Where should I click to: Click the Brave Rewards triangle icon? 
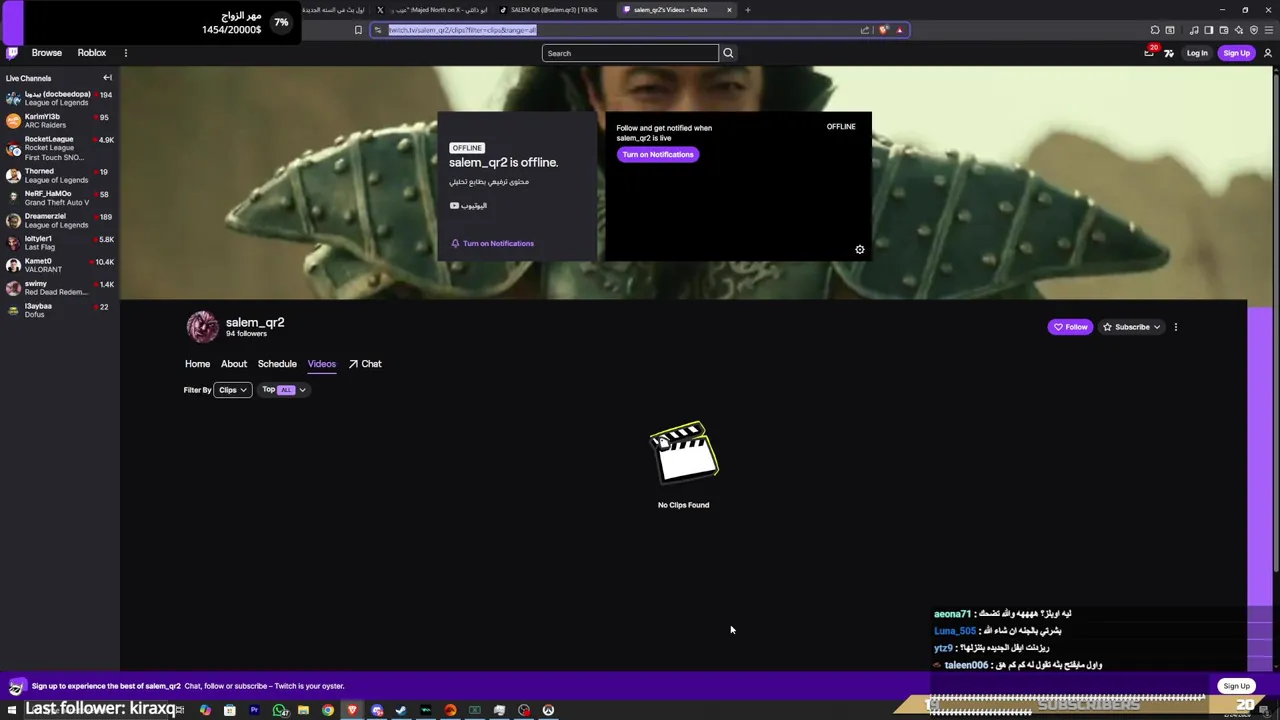tap(899, 30)
